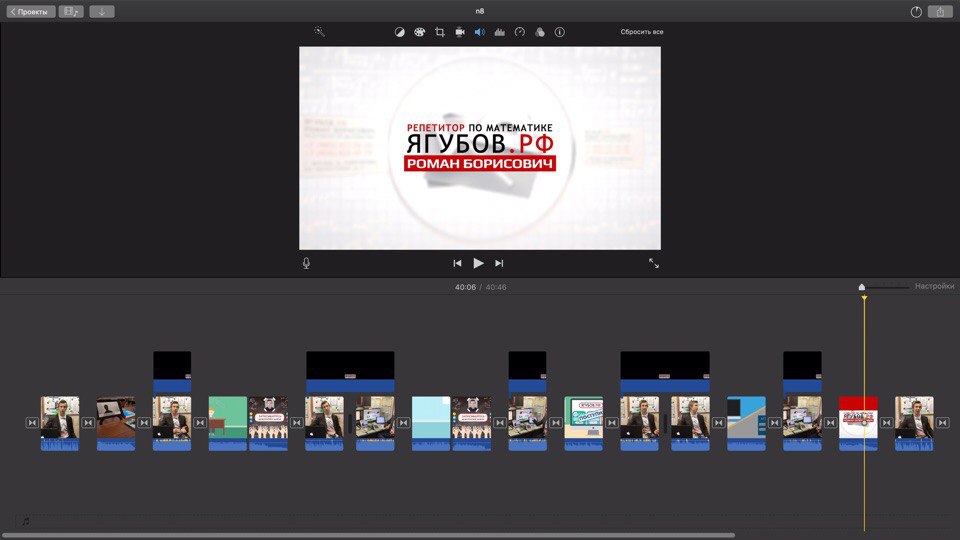Viewport: 960px width, 540px height.
Task: Select transition icon after the final clip
Action: click(942, 423)
